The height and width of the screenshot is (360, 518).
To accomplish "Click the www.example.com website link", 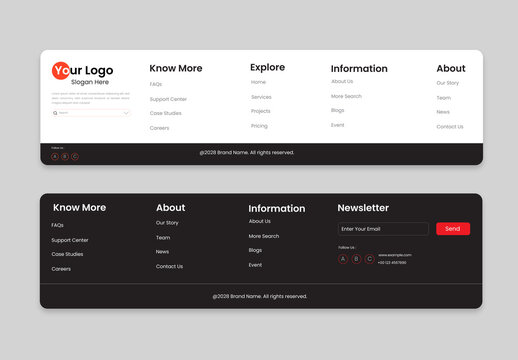I will click(x=395, y=255).
